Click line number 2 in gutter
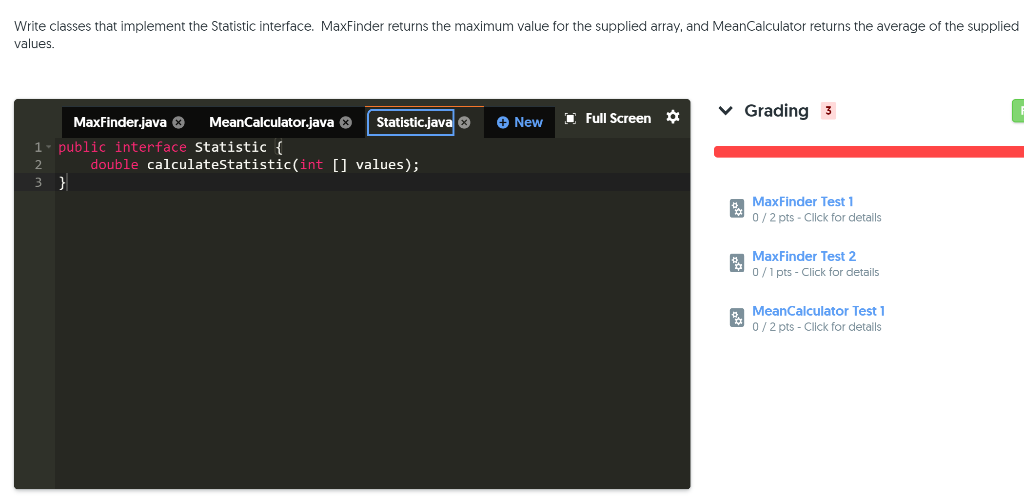1024x500 pixels. (x=38, y=164)
